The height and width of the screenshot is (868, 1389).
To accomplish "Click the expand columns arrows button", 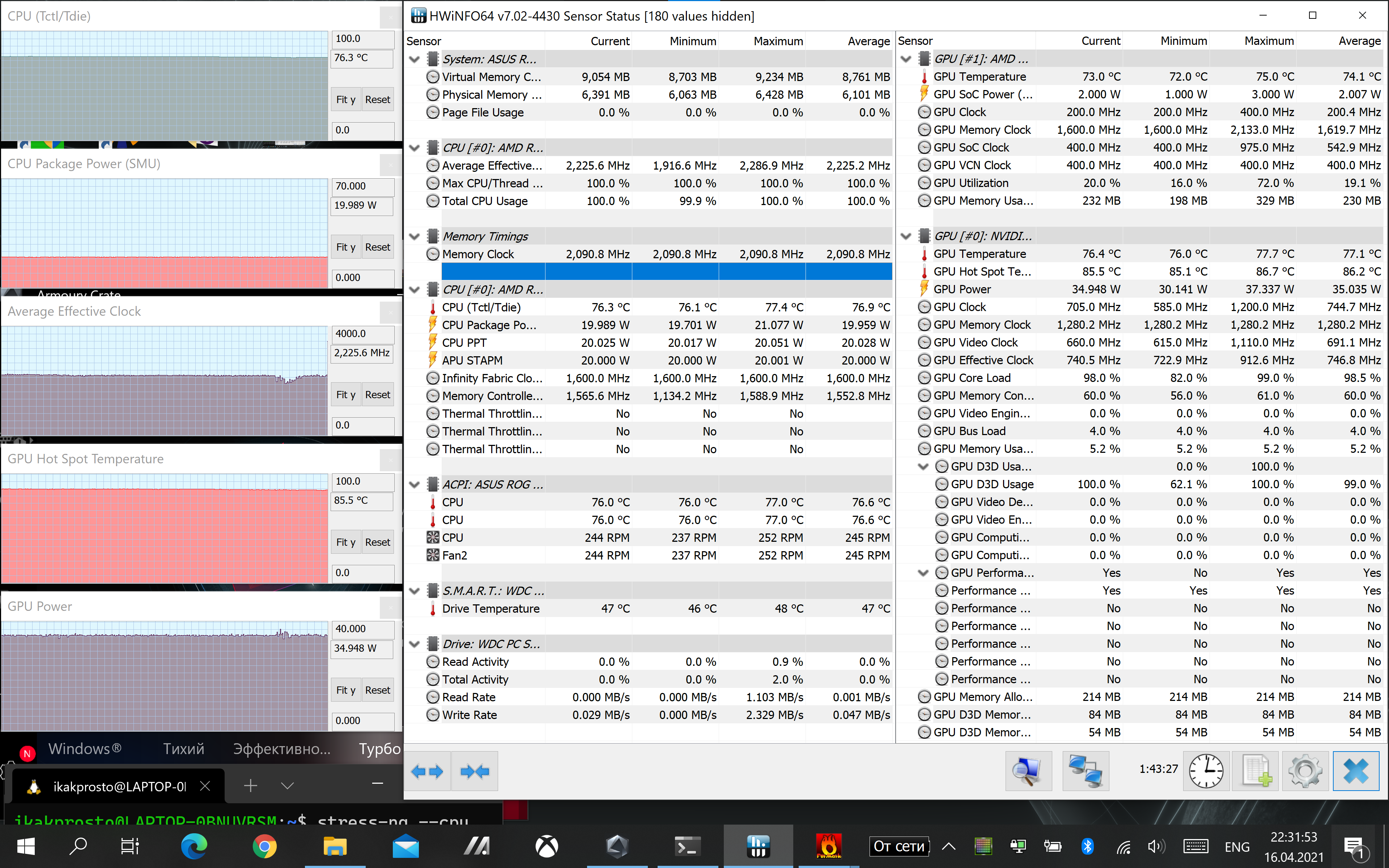I will point(428,771).
